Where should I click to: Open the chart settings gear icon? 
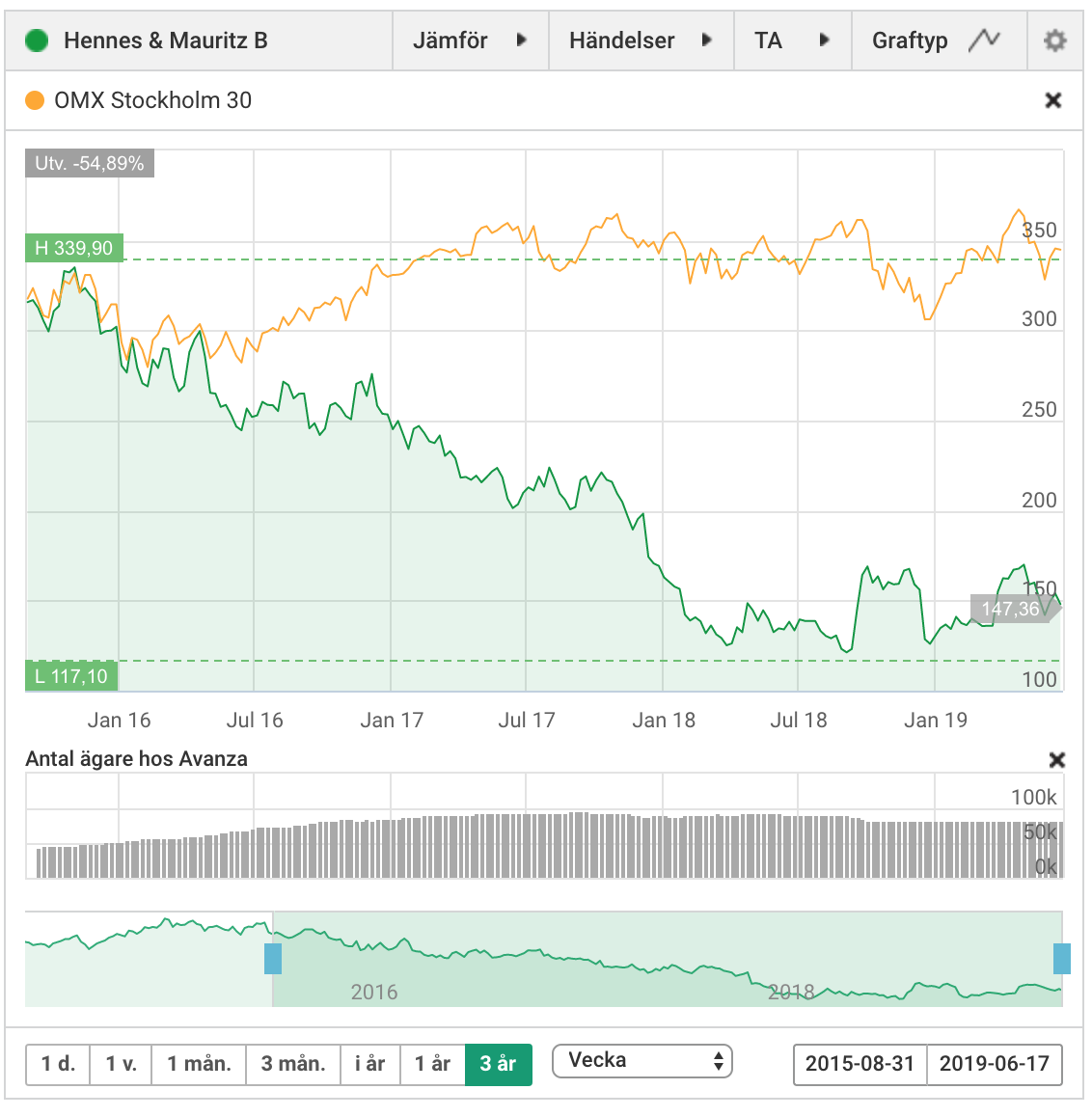1054,41
